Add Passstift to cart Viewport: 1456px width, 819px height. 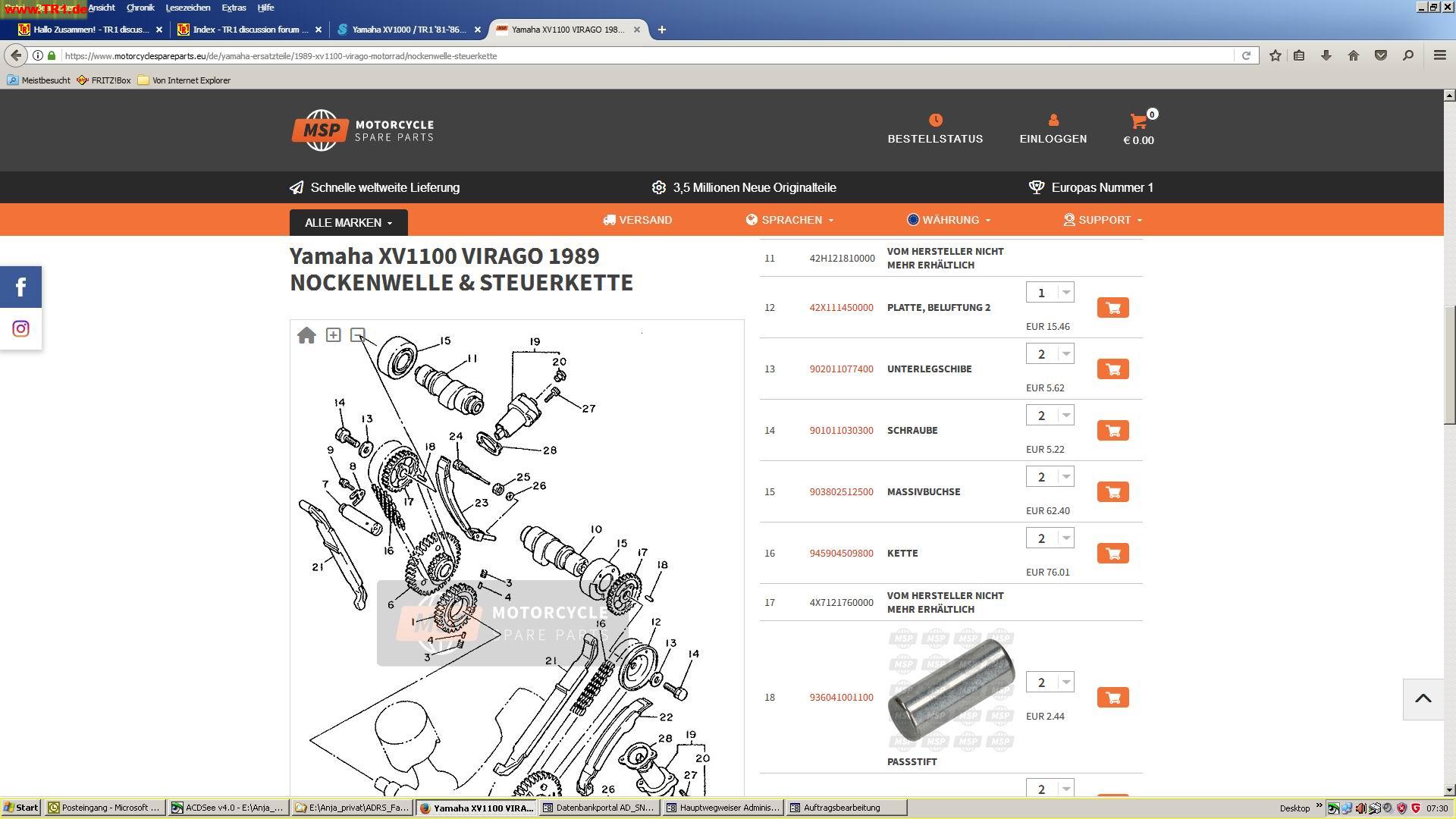click(1112, 697)
